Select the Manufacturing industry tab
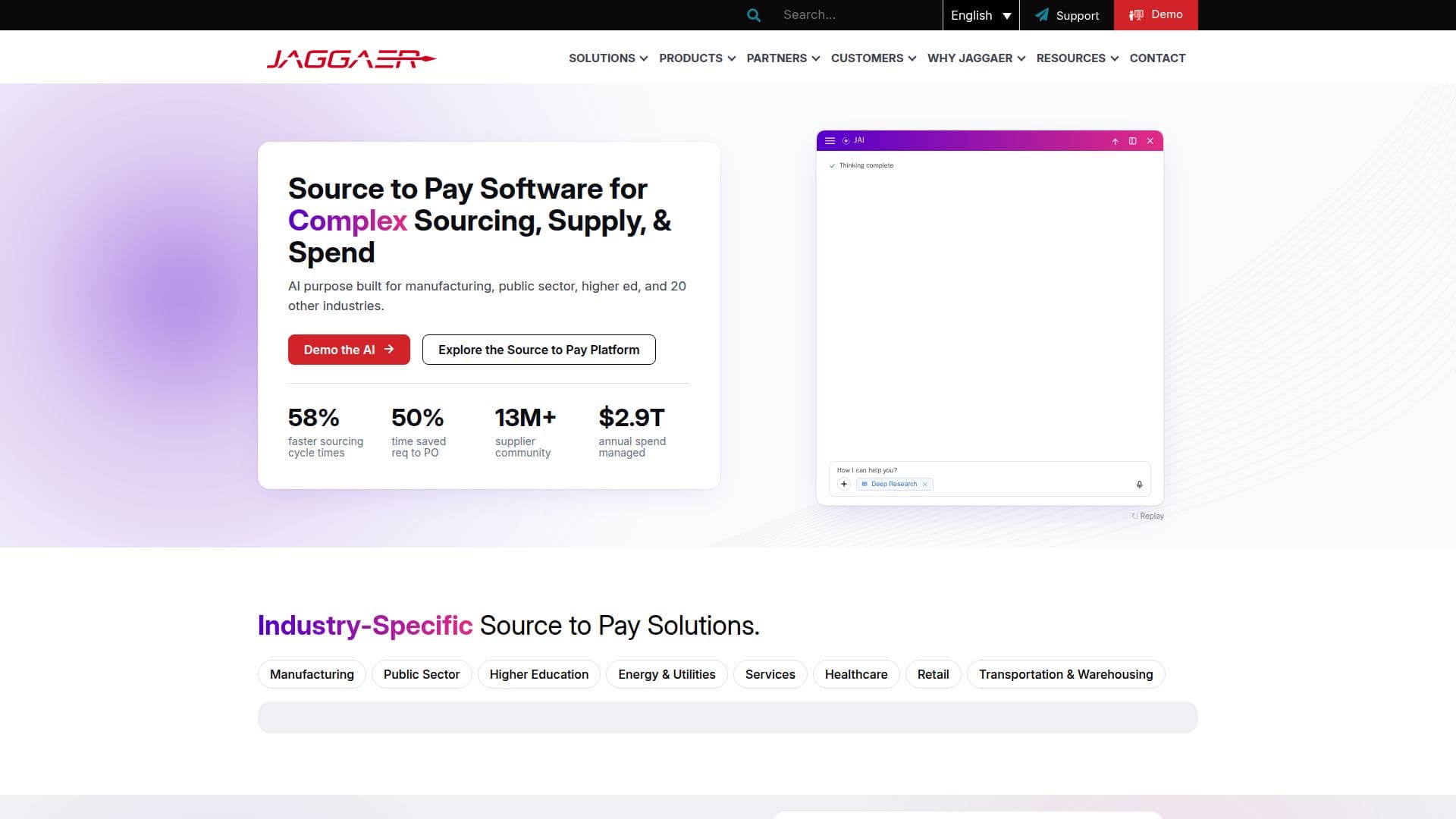 point(312,674)
